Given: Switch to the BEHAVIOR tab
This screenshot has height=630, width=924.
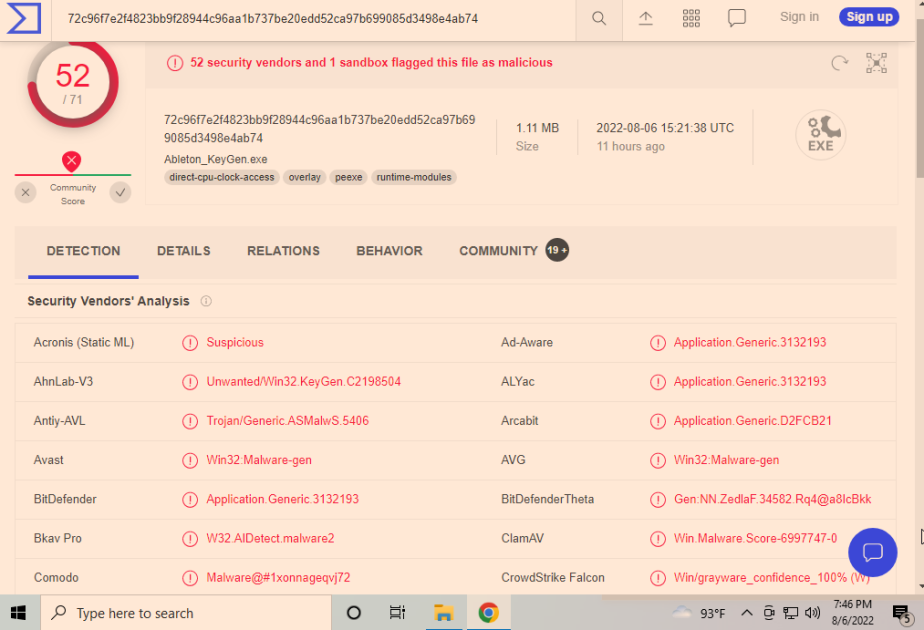Looking at the screenshot, I should [390, 251].
